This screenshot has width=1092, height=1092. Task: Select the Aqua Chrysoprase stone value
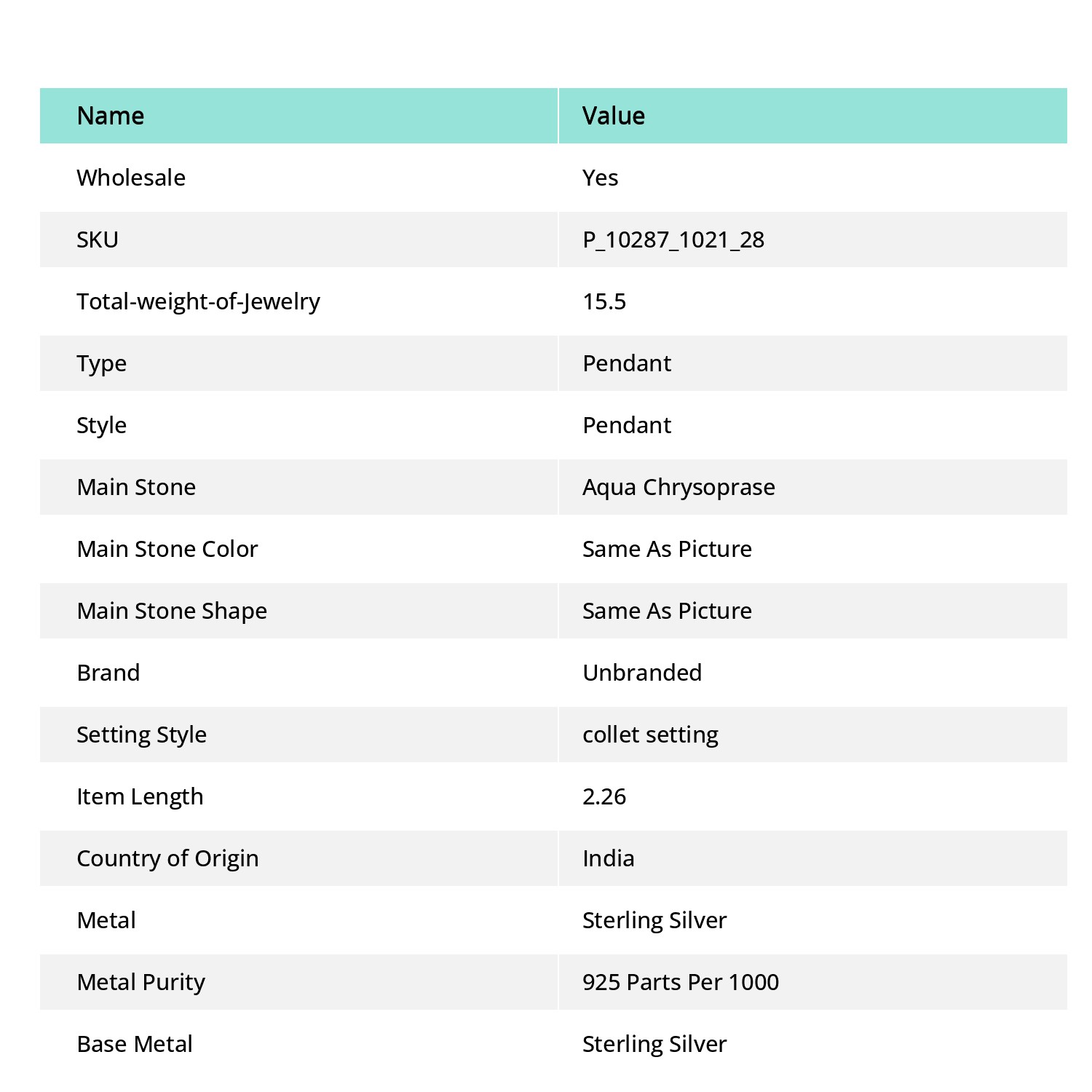tap(678, 488)
